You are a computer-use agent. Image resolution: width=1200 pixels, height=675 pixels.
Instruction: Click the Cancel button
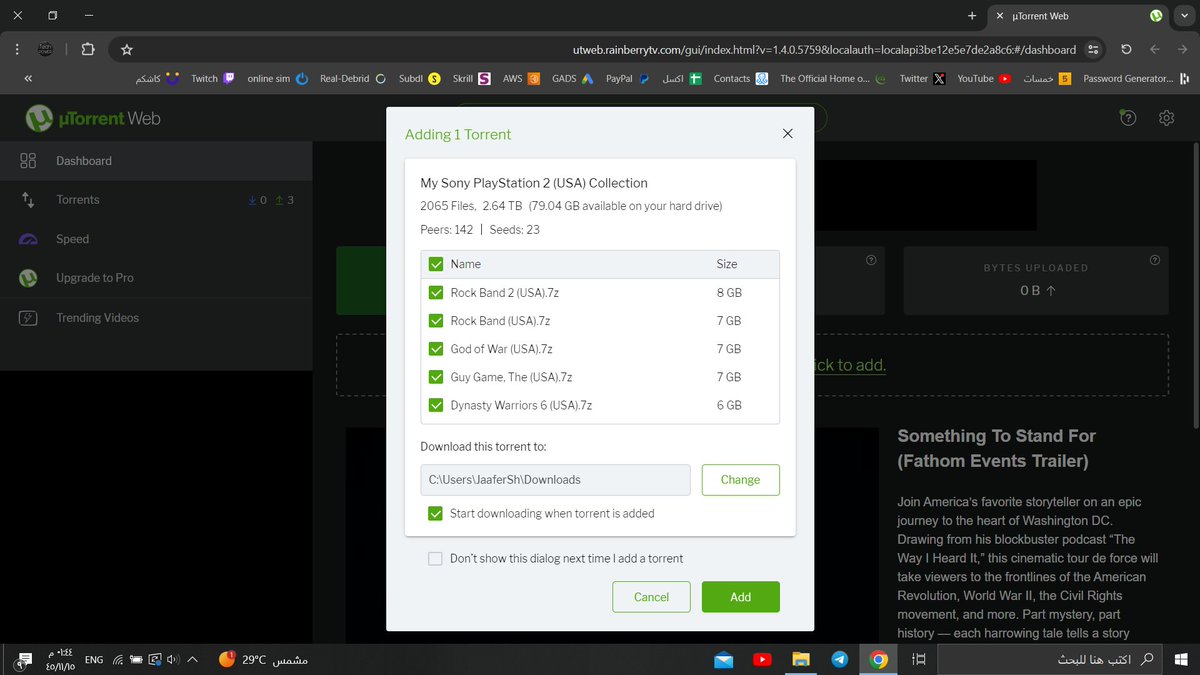point(651,597)
